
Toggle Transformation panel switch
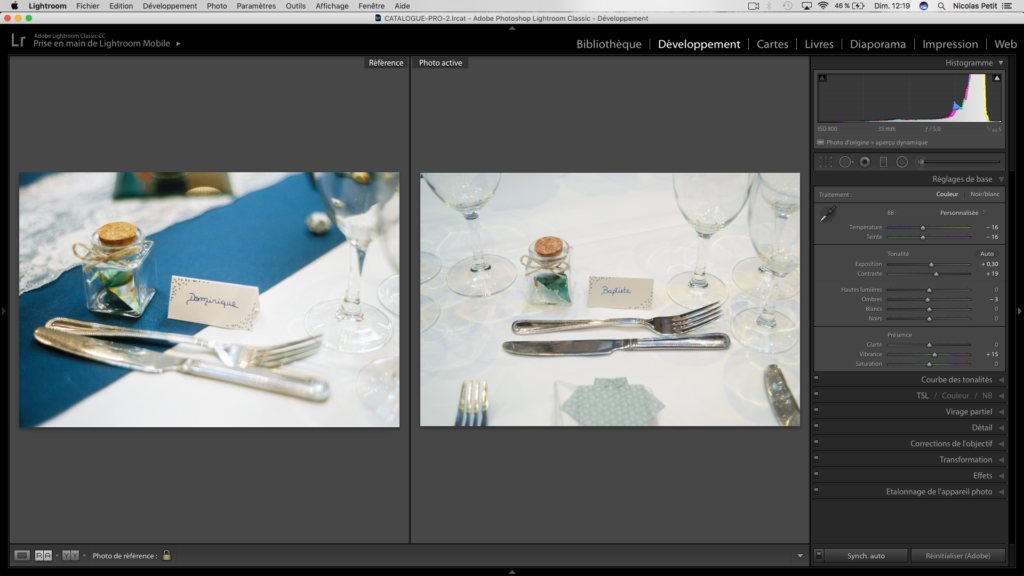pyautogui.click(x=816, y=459)
